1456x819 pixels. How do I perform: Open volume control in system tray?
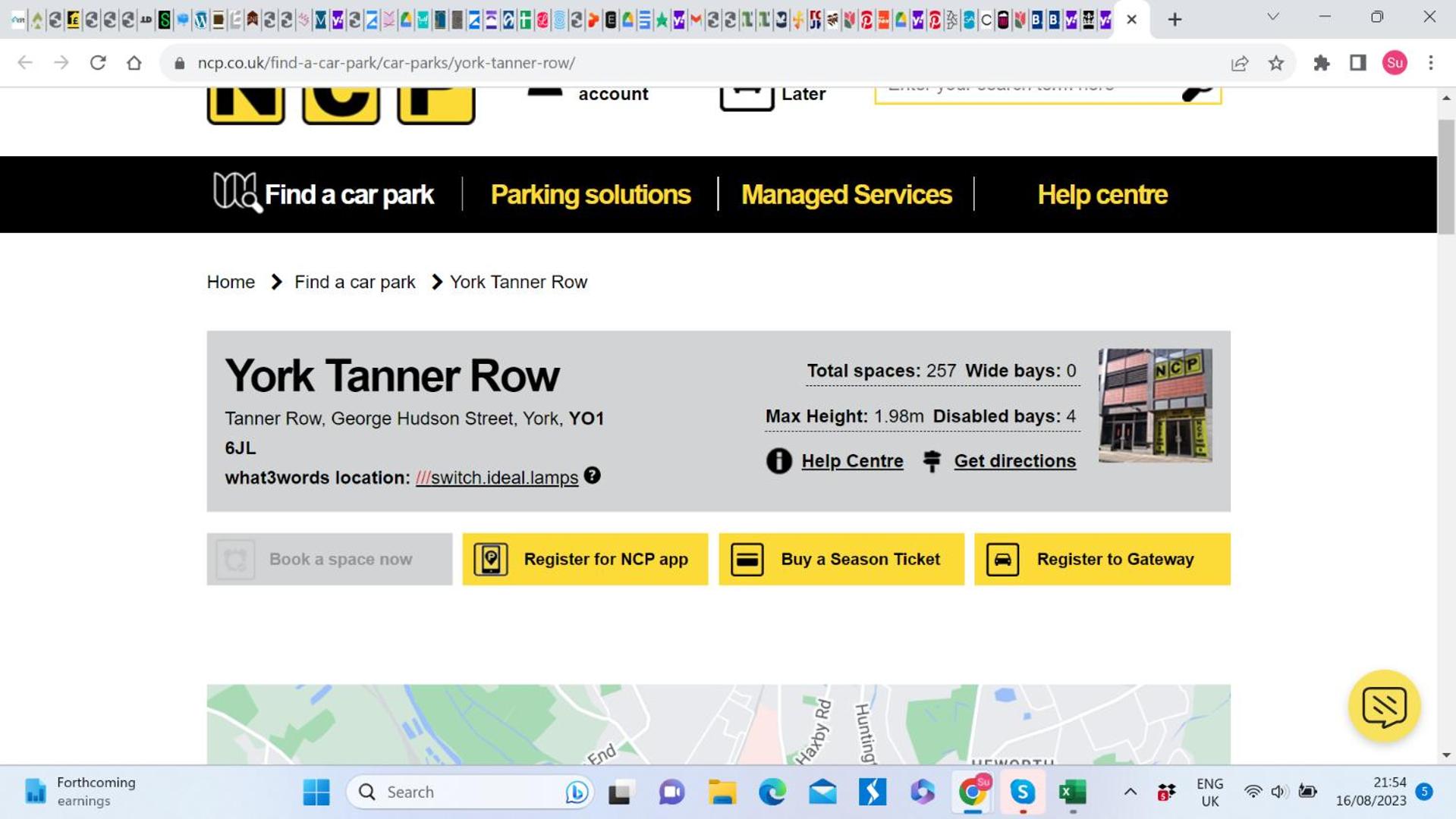(x=1278, y=792)
